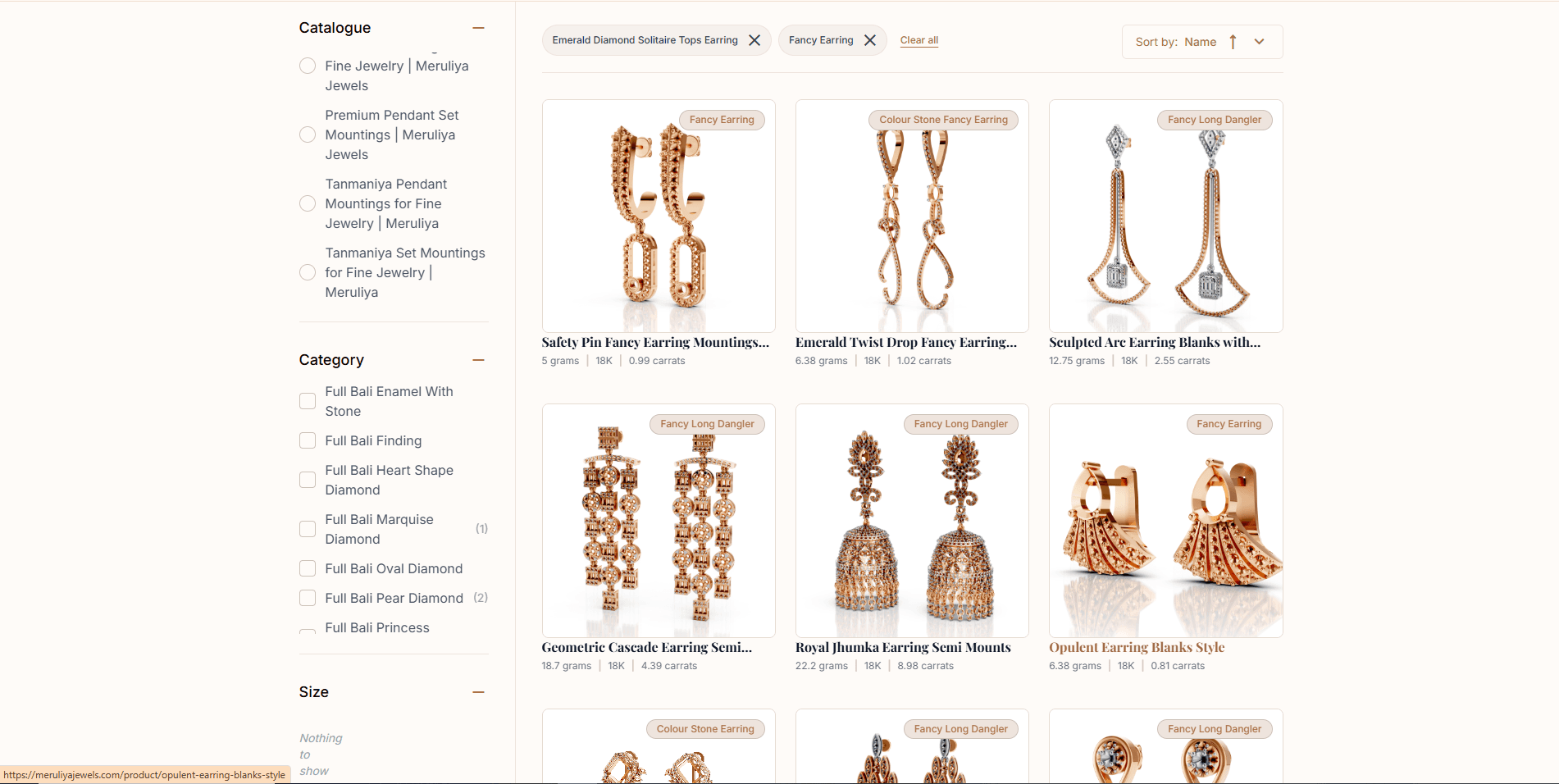Click Fancy Long Dangler tag on Geometric Cascade

pos(707,424)
